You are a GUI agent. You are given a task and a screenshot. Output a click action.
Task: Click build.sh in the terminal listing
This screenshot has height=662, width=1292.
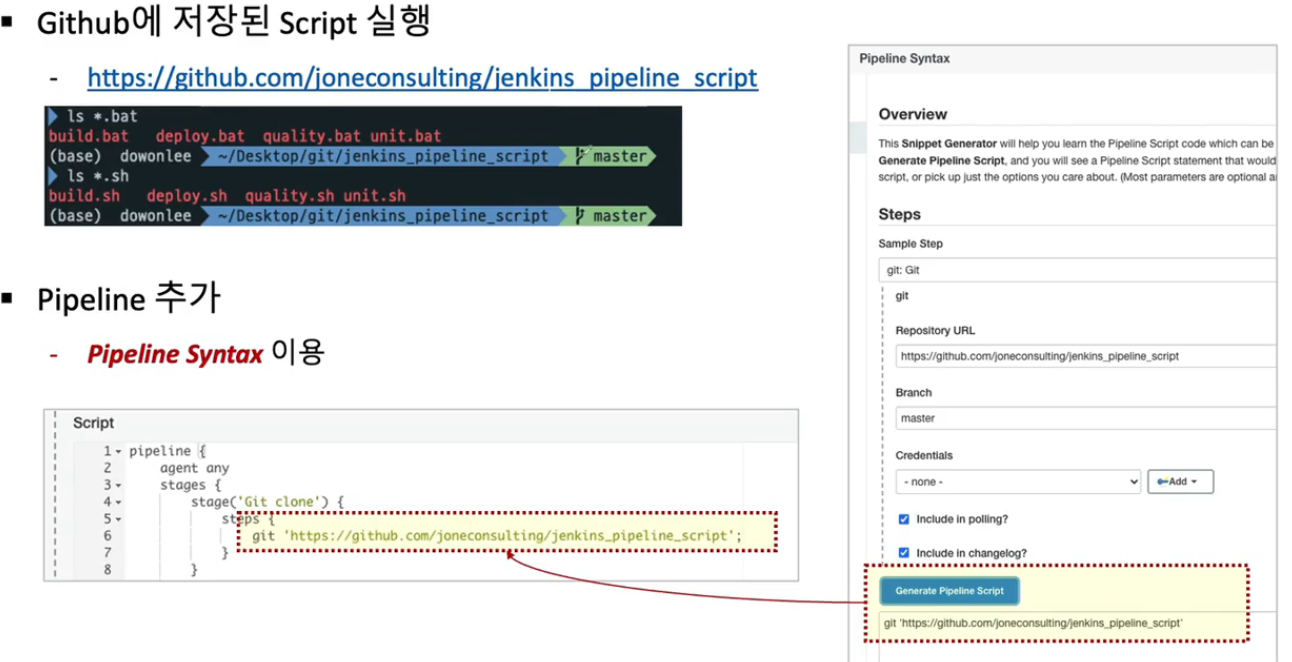coord(84,196)
